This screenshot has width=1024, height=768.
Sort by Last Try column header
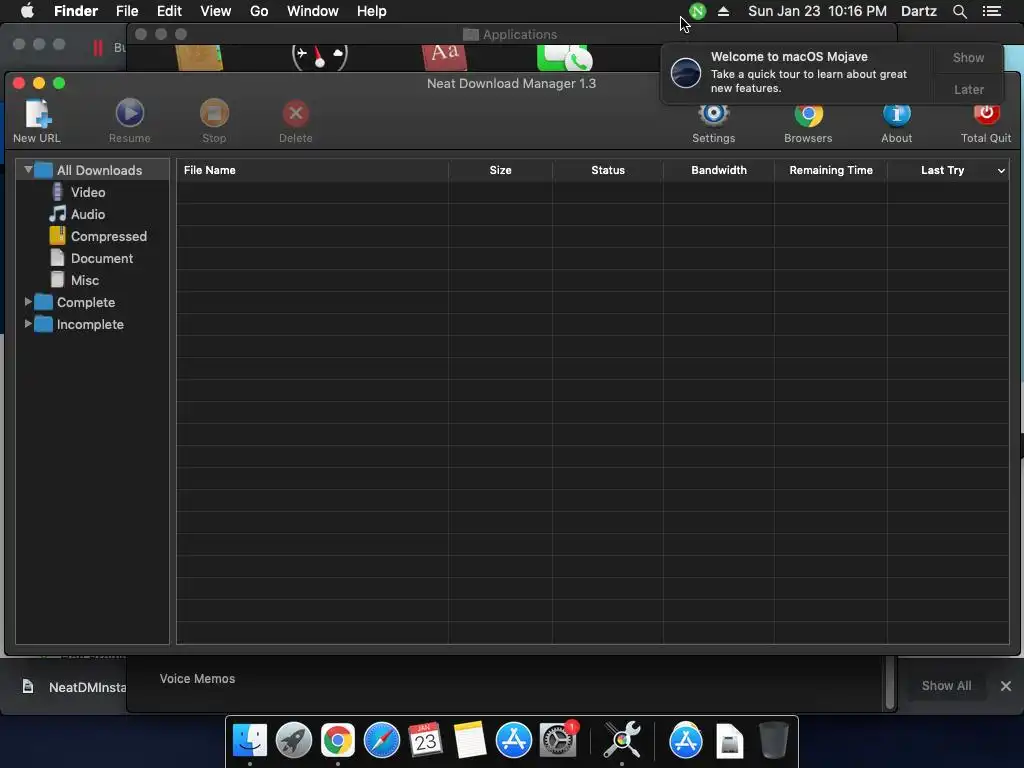(x=942, y=170)
